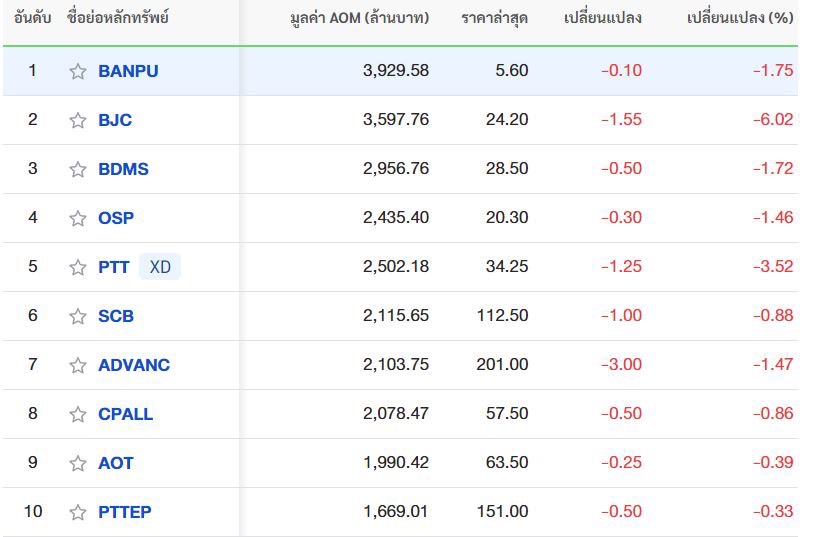The height and width of the screenshot is (537, 822).
Task: Toggle the SCB favorite star
Action: (x=78, y=316)
